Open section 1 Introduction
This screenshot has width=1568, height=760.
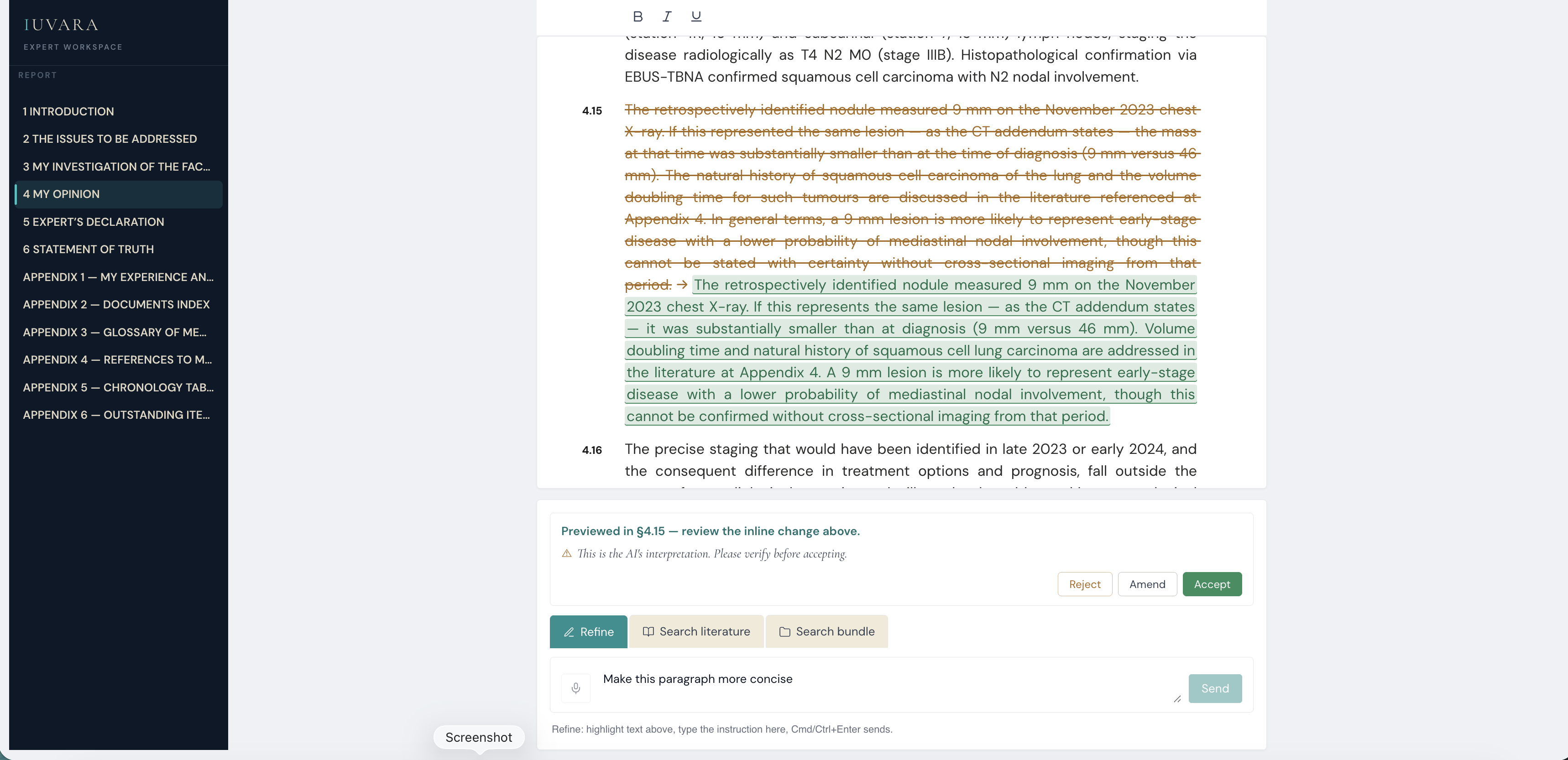119,111
